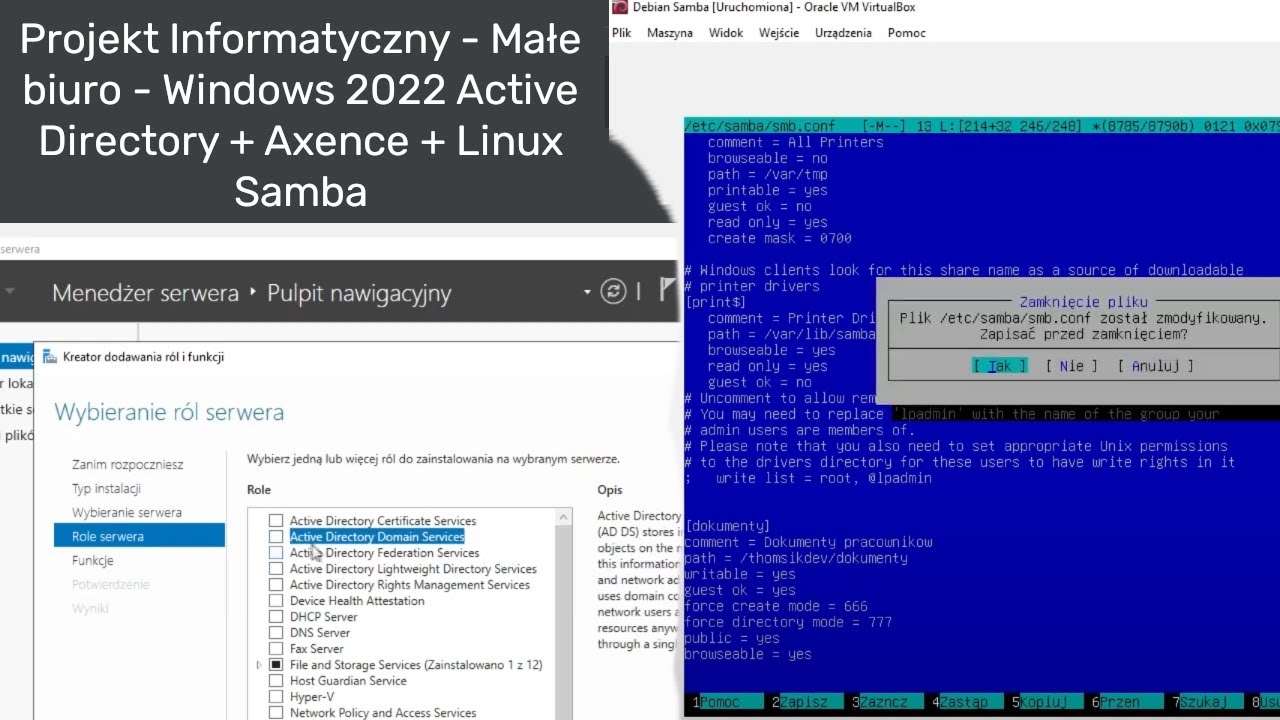Toggle File and Storage Services checkbox

pos(276,665)
